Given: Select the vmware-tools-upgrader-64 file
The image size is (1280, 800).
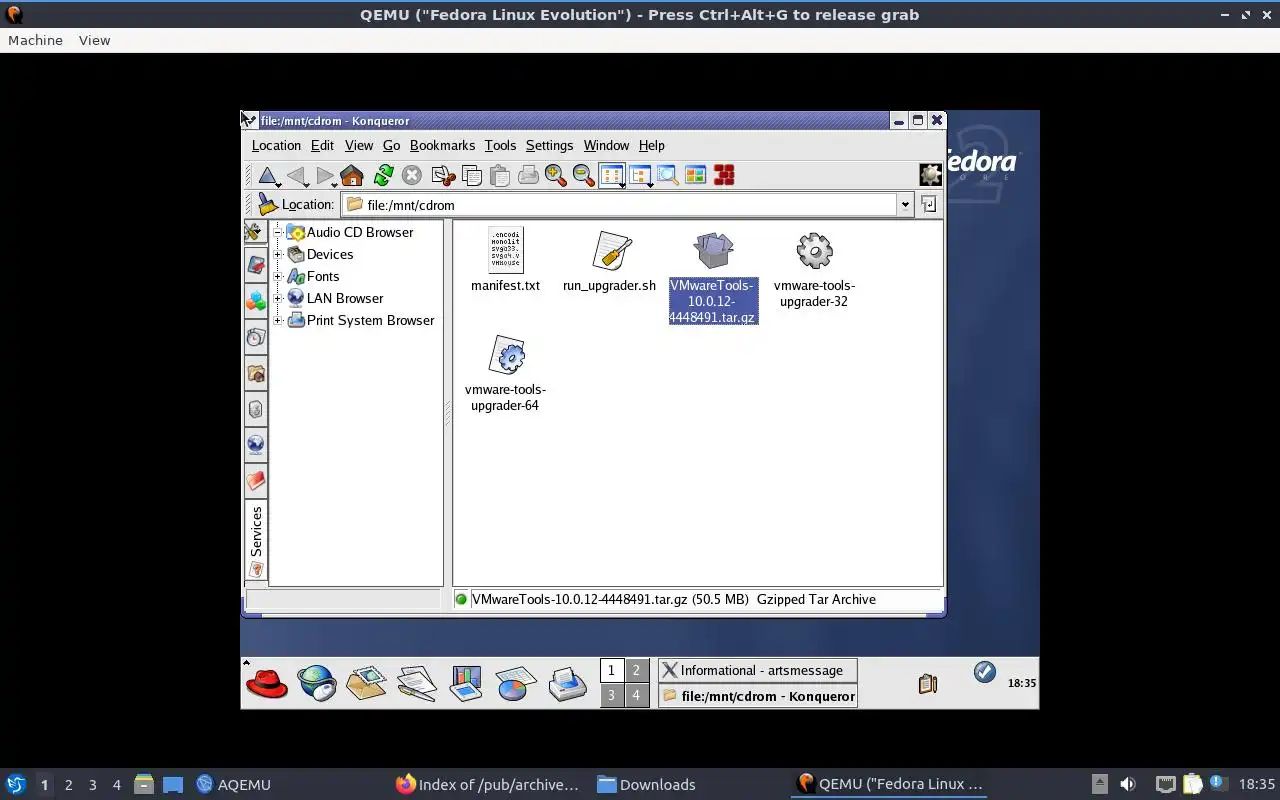Looking at the screenshot, I should coord(506,373).
